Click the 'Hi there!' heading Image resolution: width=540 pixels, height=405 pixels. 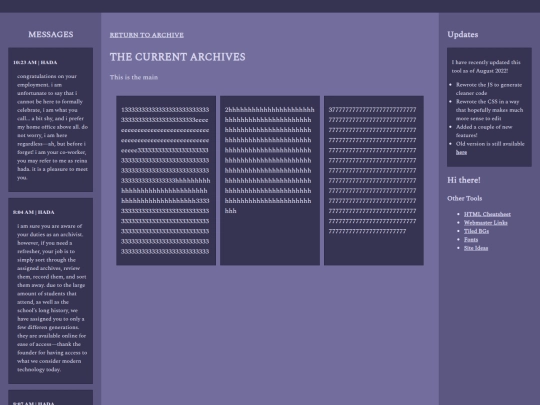click(464, 180)
